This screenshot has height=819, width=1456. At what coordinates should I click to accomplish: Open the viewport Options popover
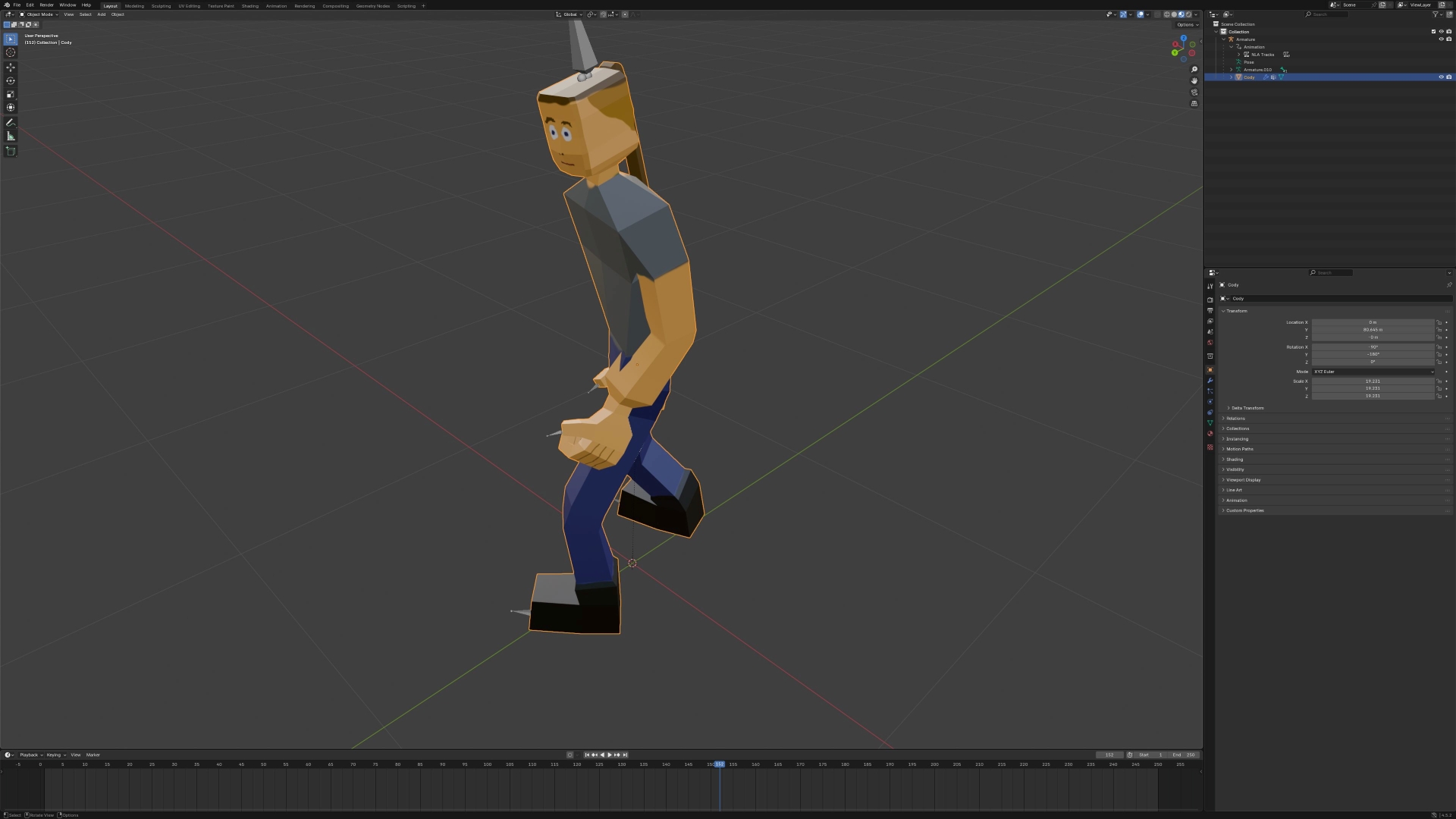click(1185, 24)
